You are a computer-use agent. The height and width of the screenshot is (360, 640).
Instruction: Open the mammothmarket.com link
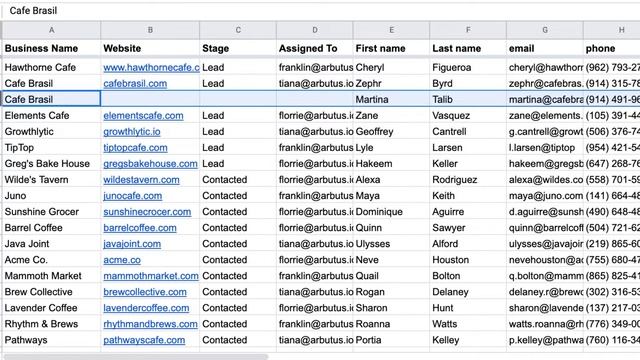[151, 276]
